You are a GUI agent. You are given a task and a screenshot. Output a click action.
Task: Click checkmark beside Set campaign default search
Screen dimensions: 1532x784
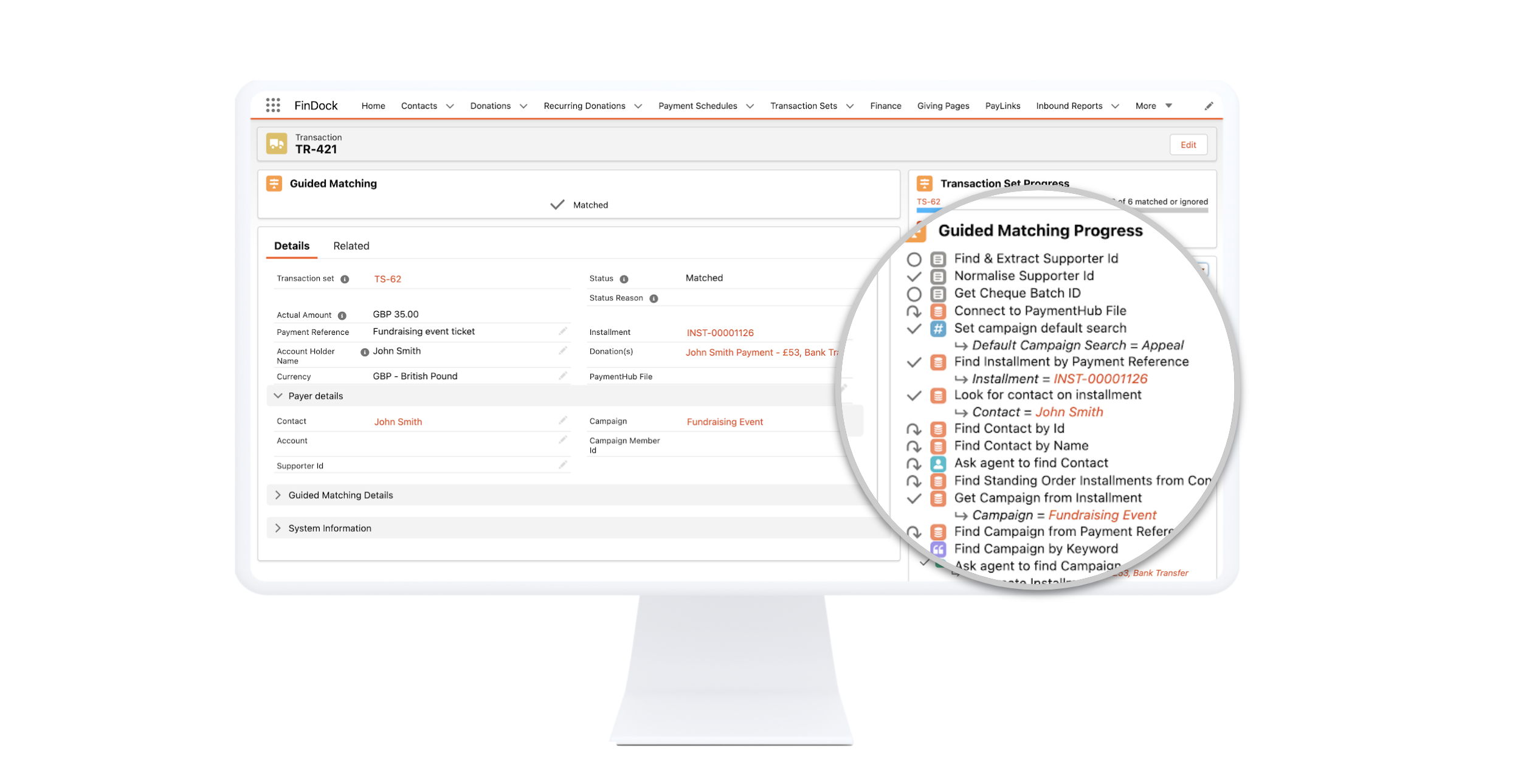pos(914,329)
